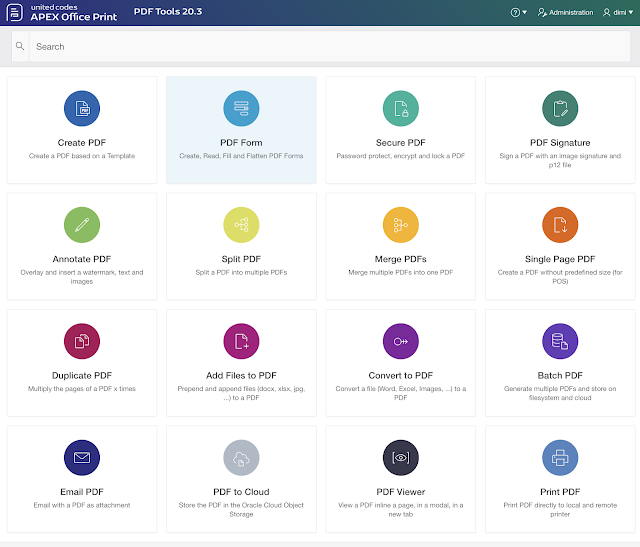The image size is (640, 547).
Task: Click 'Multiply the pages of a PDF x times'
Action: click(x=82, y=389)
